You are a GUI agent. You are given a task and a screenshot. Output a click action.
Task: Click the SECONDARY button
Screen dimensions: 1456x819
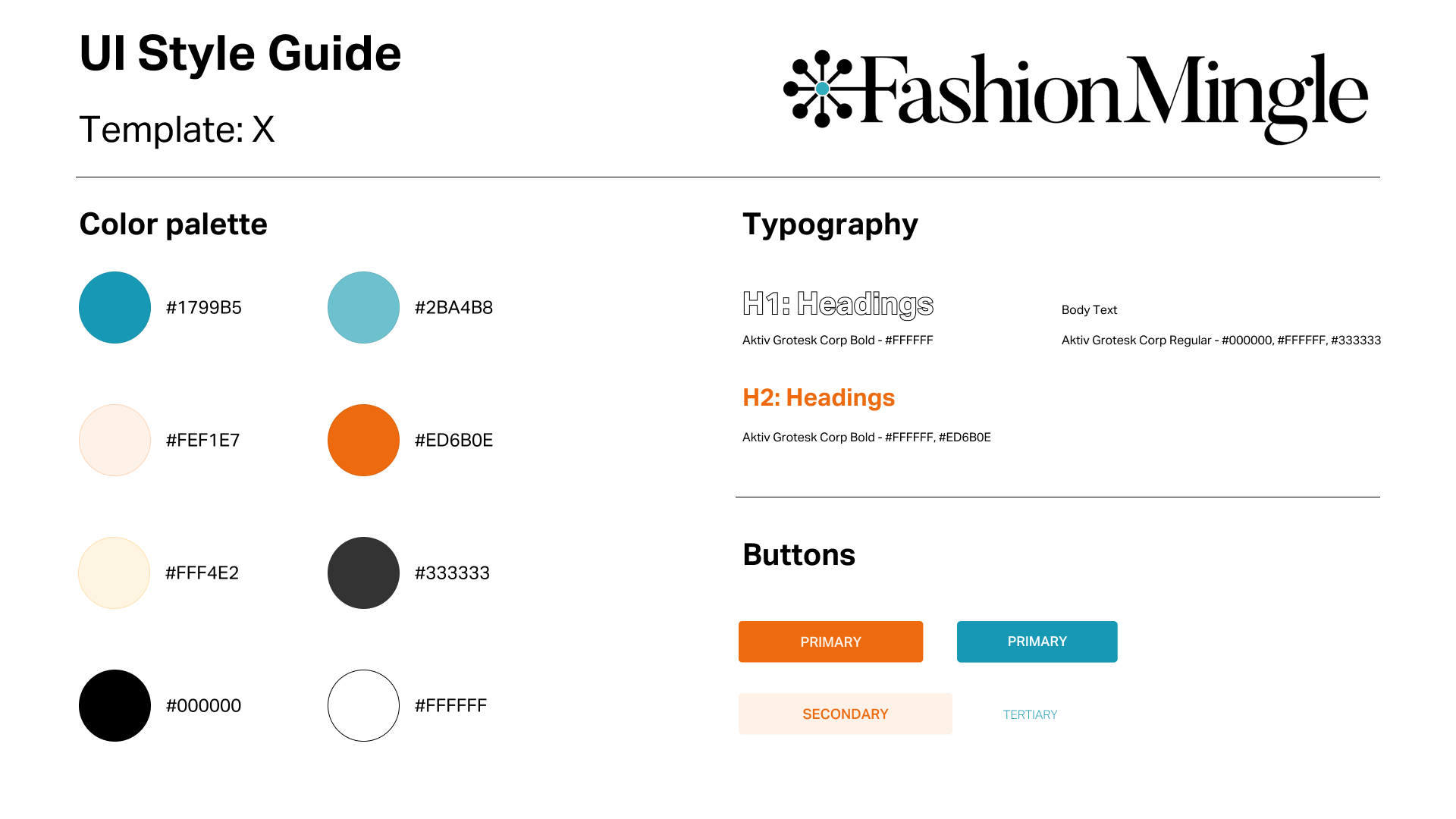coord(845,714)
